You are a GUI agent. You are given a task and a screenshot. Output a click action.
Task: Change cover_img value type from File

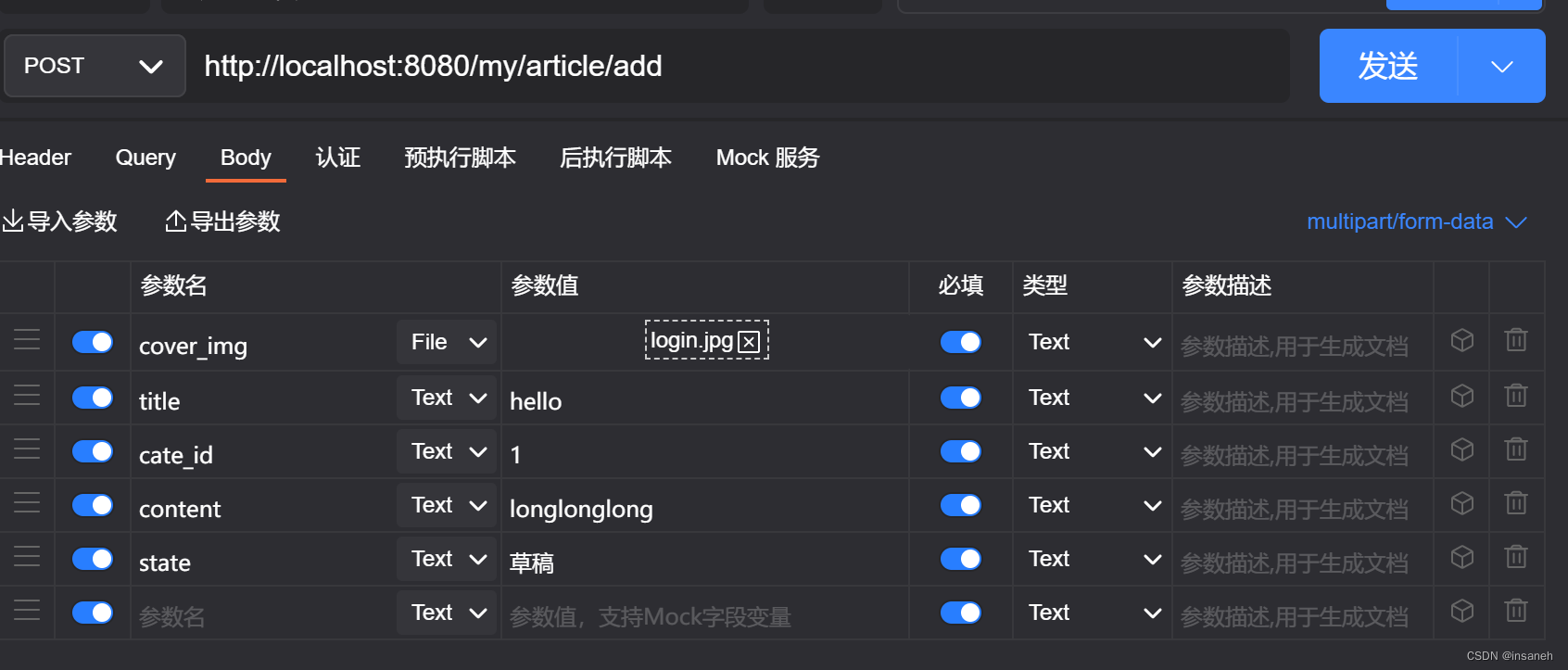[447, 341]
